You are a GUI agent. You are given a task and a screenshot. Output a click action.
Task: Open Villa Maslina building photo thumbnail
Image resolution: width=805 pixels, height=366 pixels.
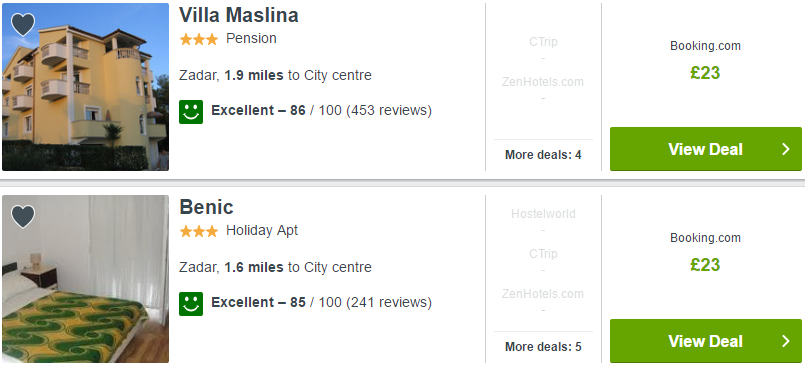(x=85, y=87)
